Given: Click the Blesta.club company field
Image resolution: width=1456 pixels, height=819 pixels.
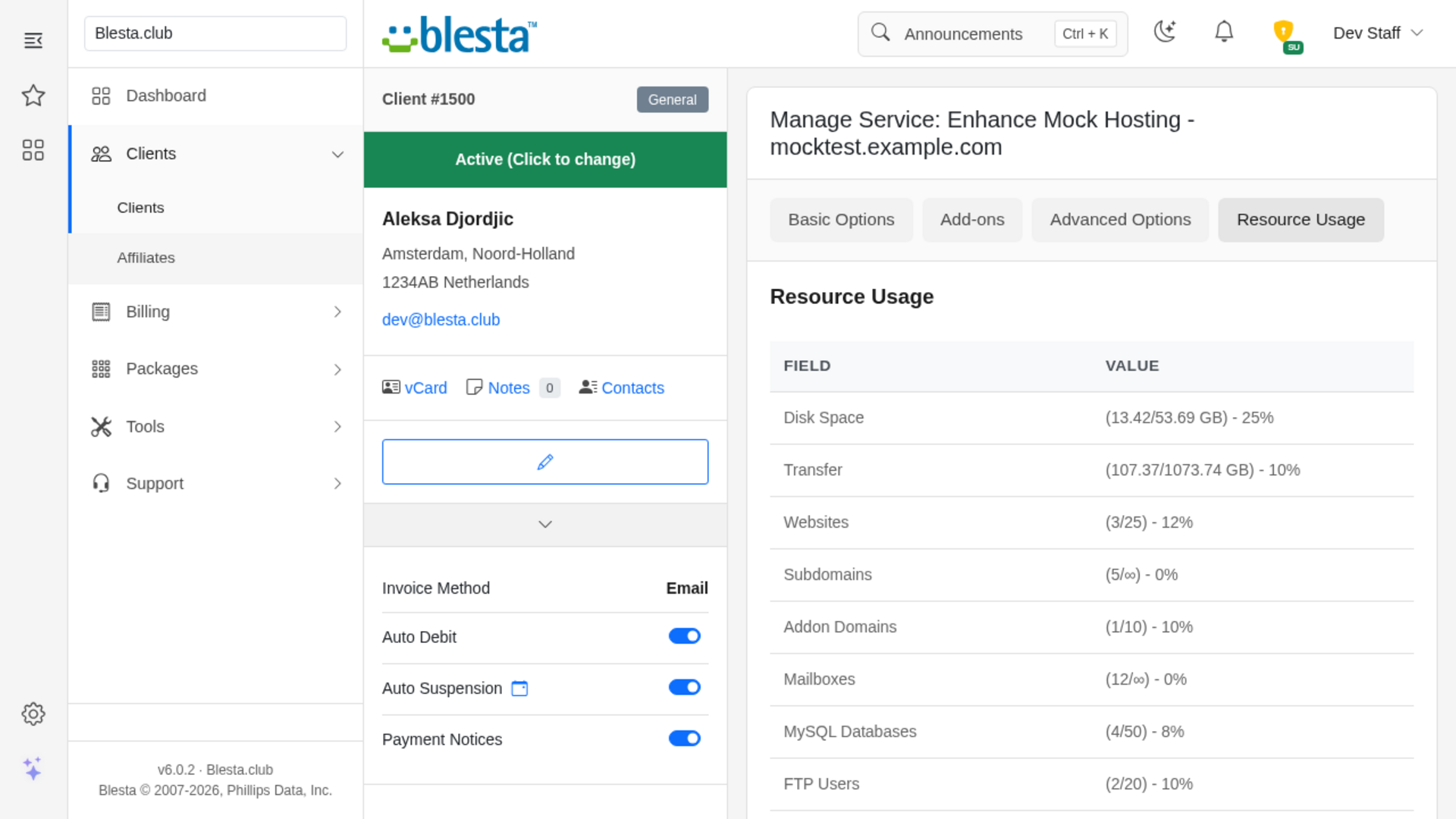Looking at the screenshot, I should (215, 33).
